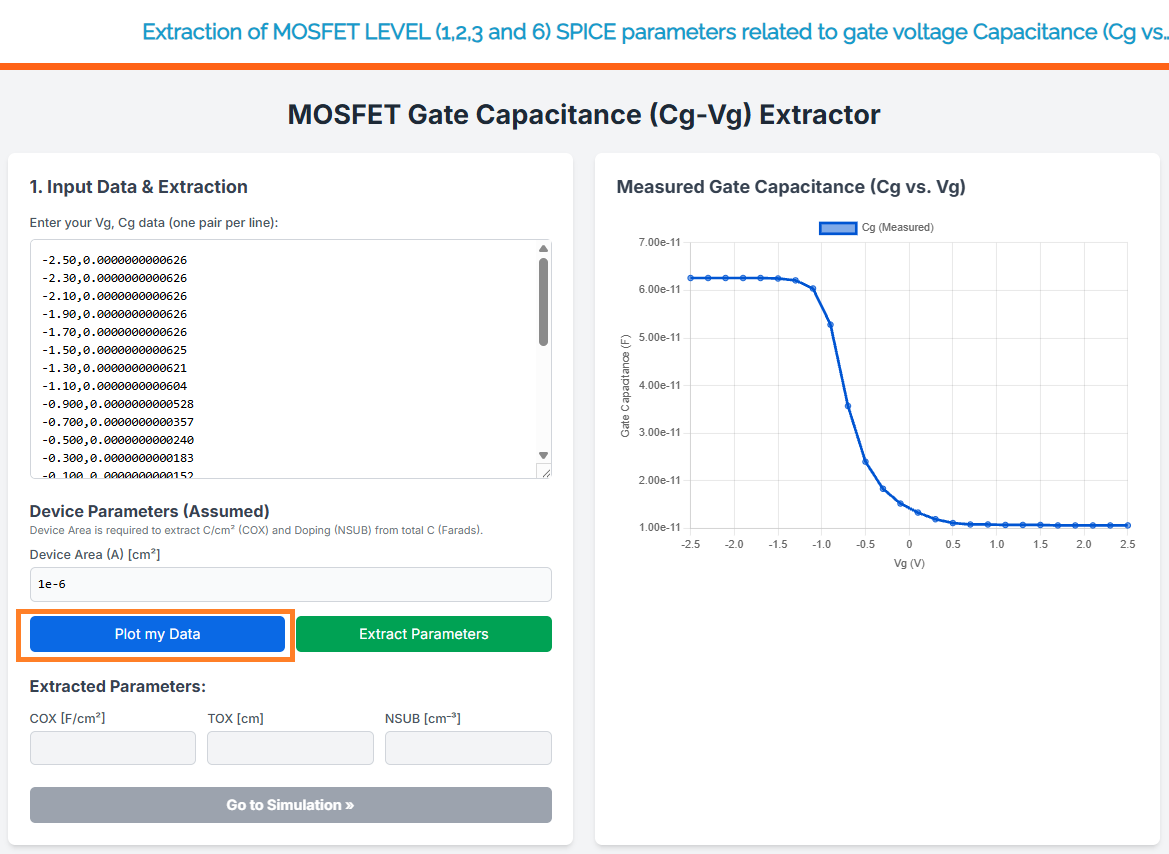The image size is (1169, 854).
Task: Click the -1.50 data line in textarea
Action: (114, 350)
